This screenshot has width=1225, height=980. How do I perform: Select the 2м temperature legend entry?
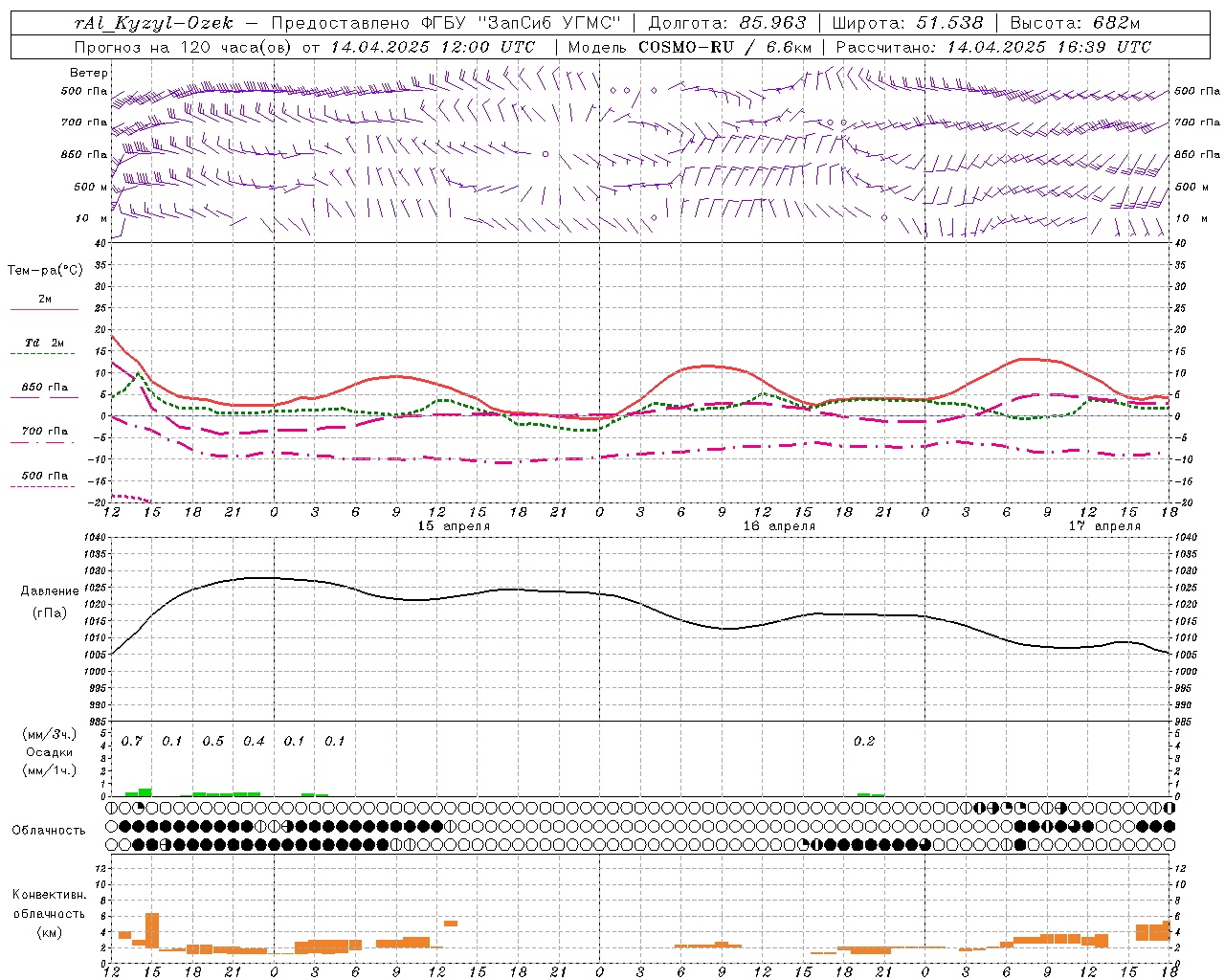(x=45, y=300)
